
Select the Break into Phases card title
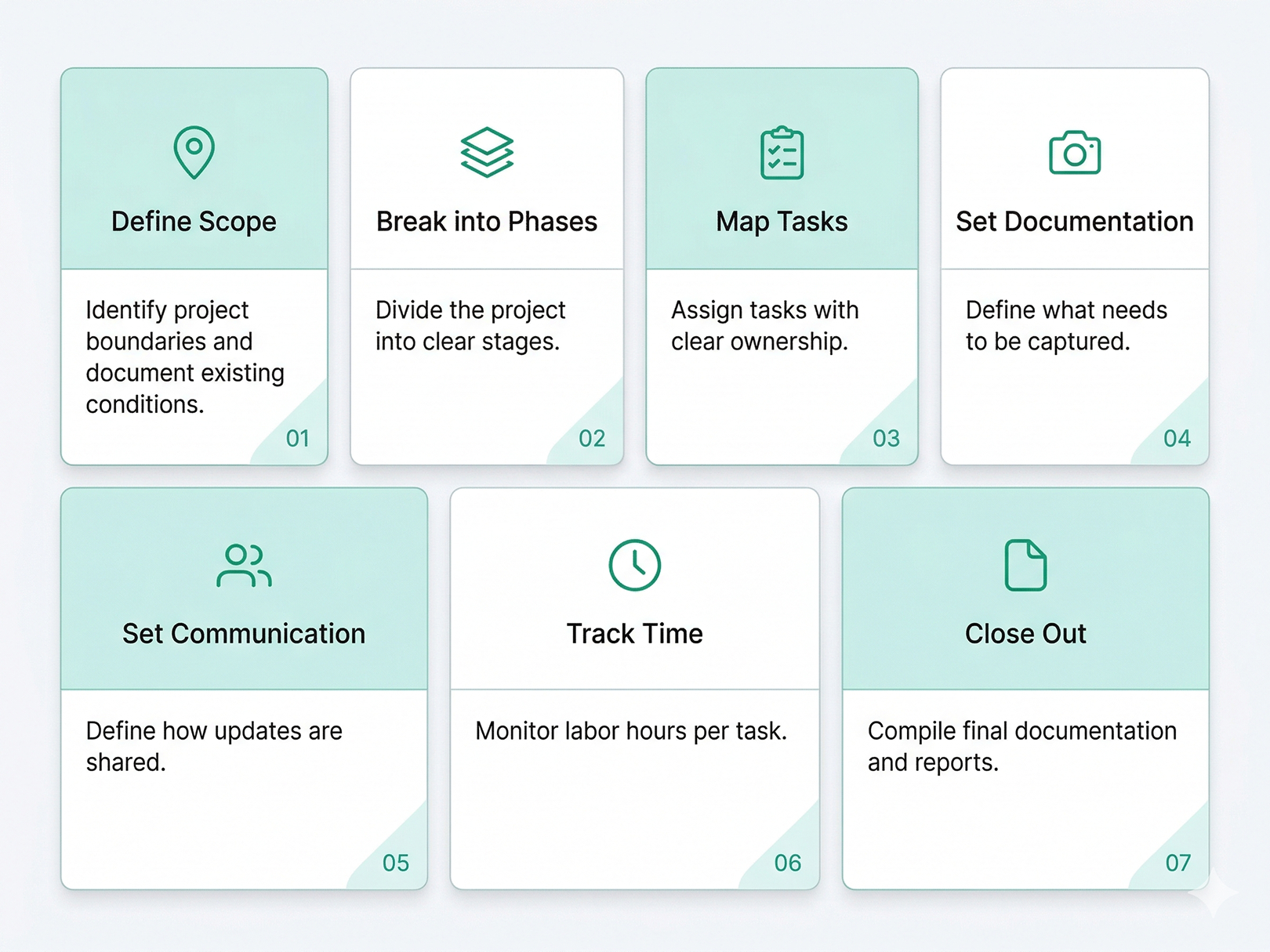point(486,222)
